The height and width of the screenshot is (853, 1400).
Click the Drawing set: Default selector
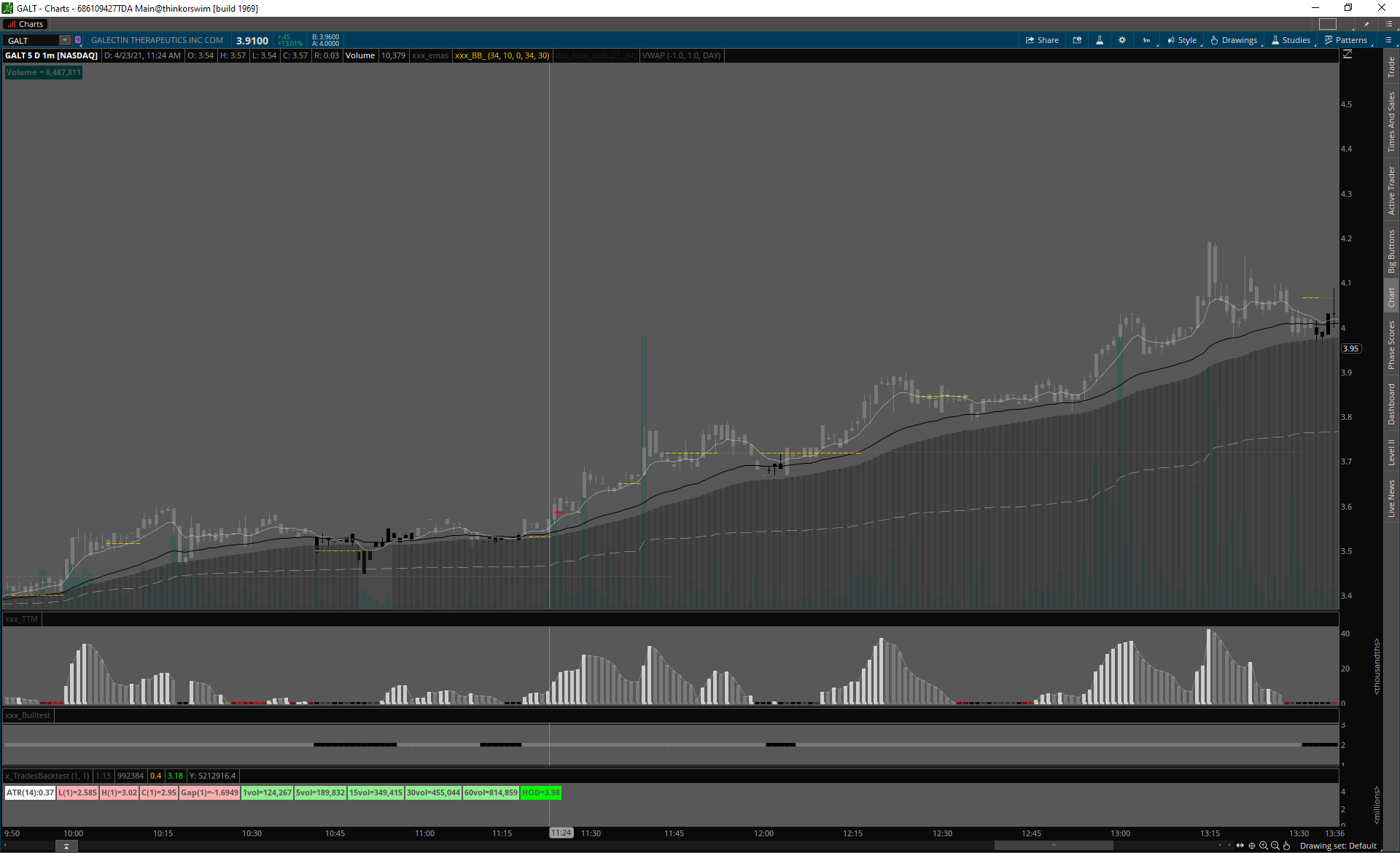tap(1337, 846)
